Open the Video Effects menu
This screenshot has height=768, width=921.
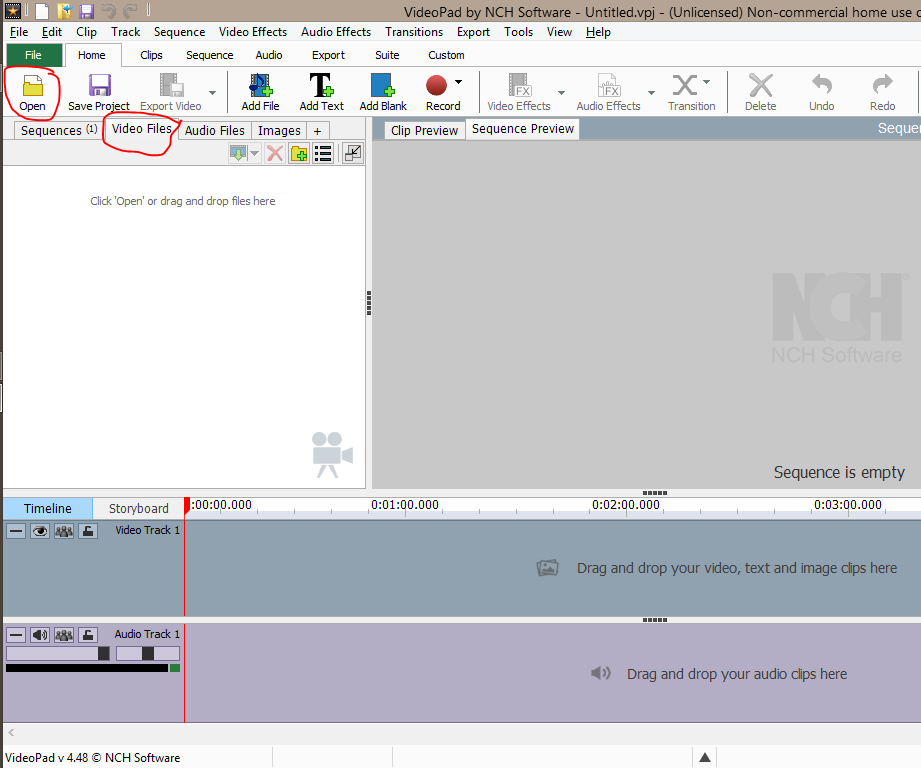(x=253, y=32)
